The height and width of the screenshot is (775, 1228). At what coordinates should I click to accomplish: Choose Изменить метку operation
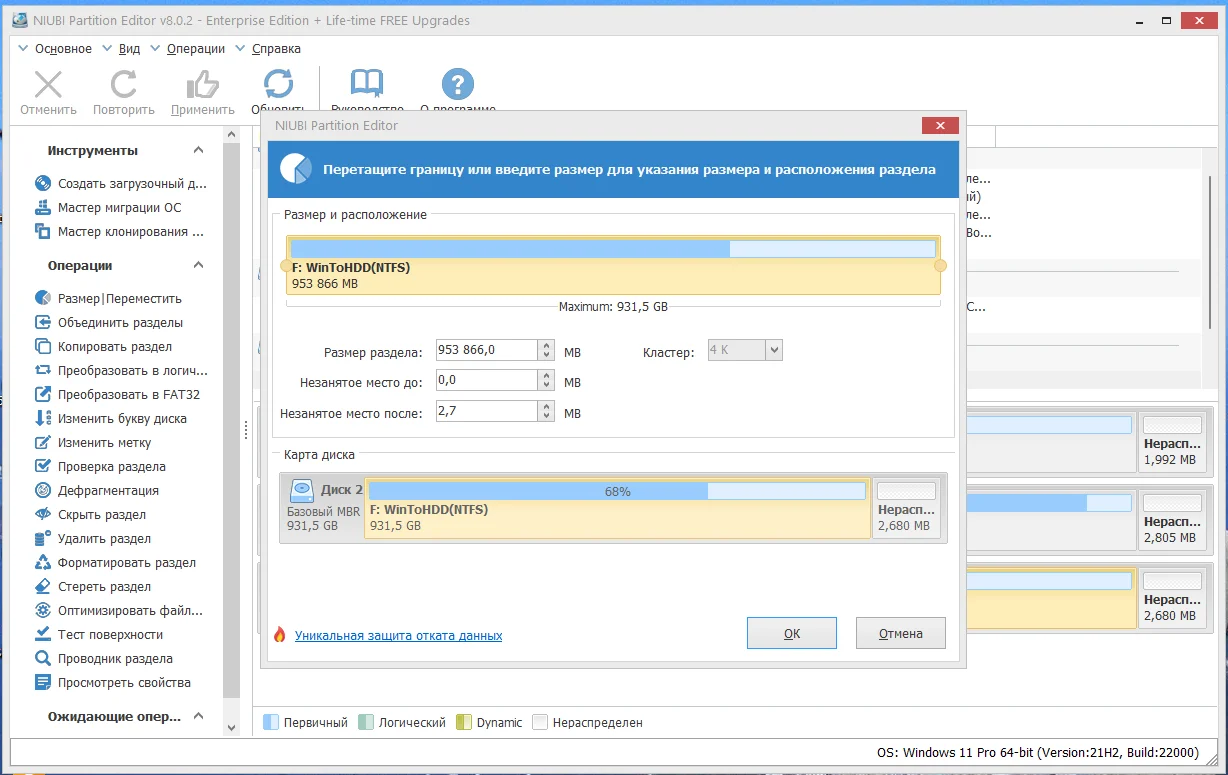pyautogui.click(x=93, y=442)
